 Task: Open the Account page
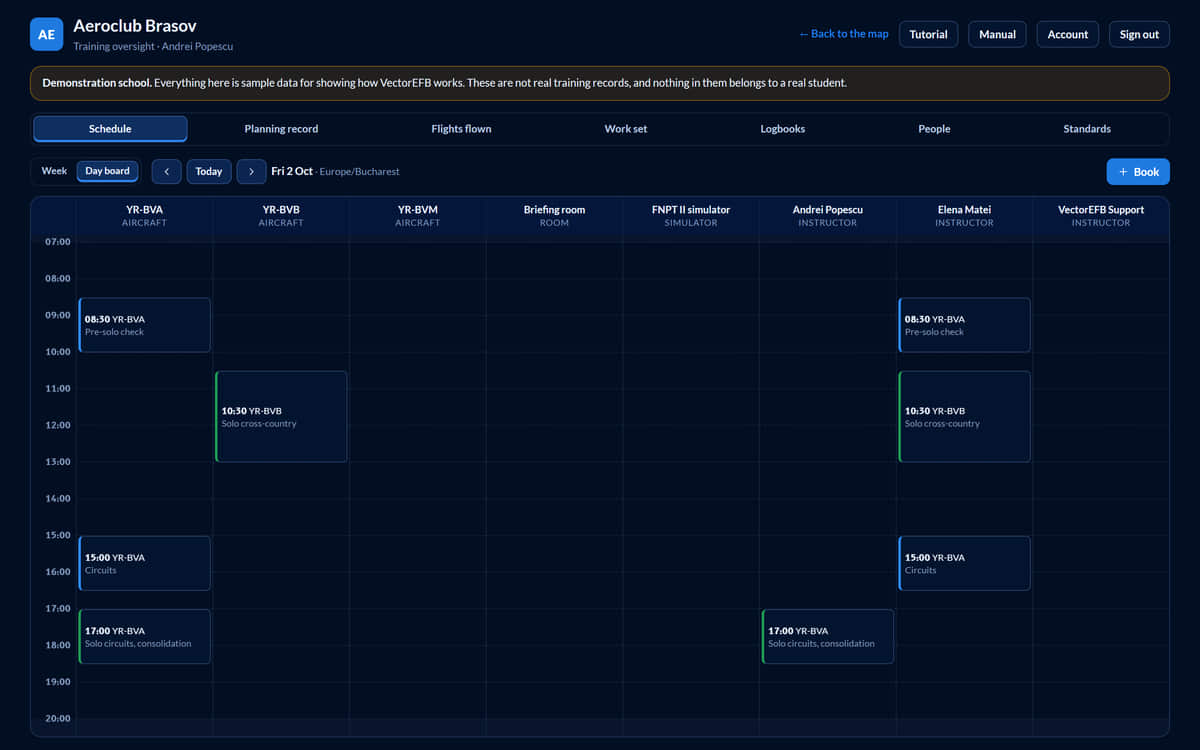tap(1068, 34)
